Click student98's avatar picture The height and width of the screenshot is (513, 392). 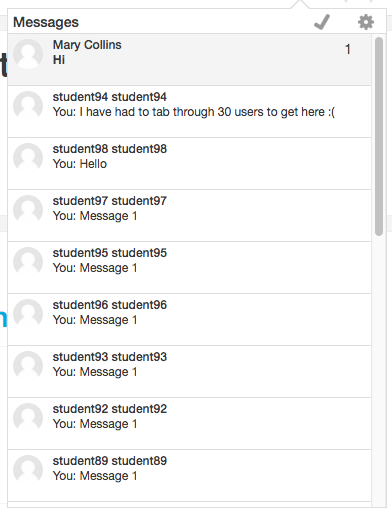tap(28, 158)
